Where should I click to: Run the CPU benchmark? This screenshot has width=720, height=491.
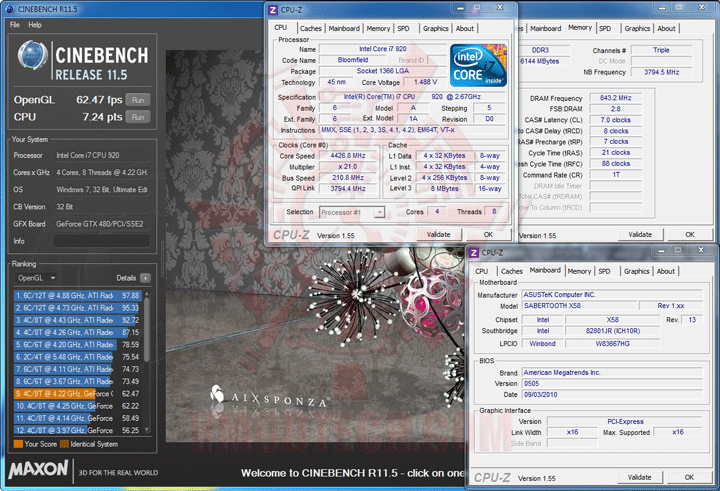click(x=138, y=117)
